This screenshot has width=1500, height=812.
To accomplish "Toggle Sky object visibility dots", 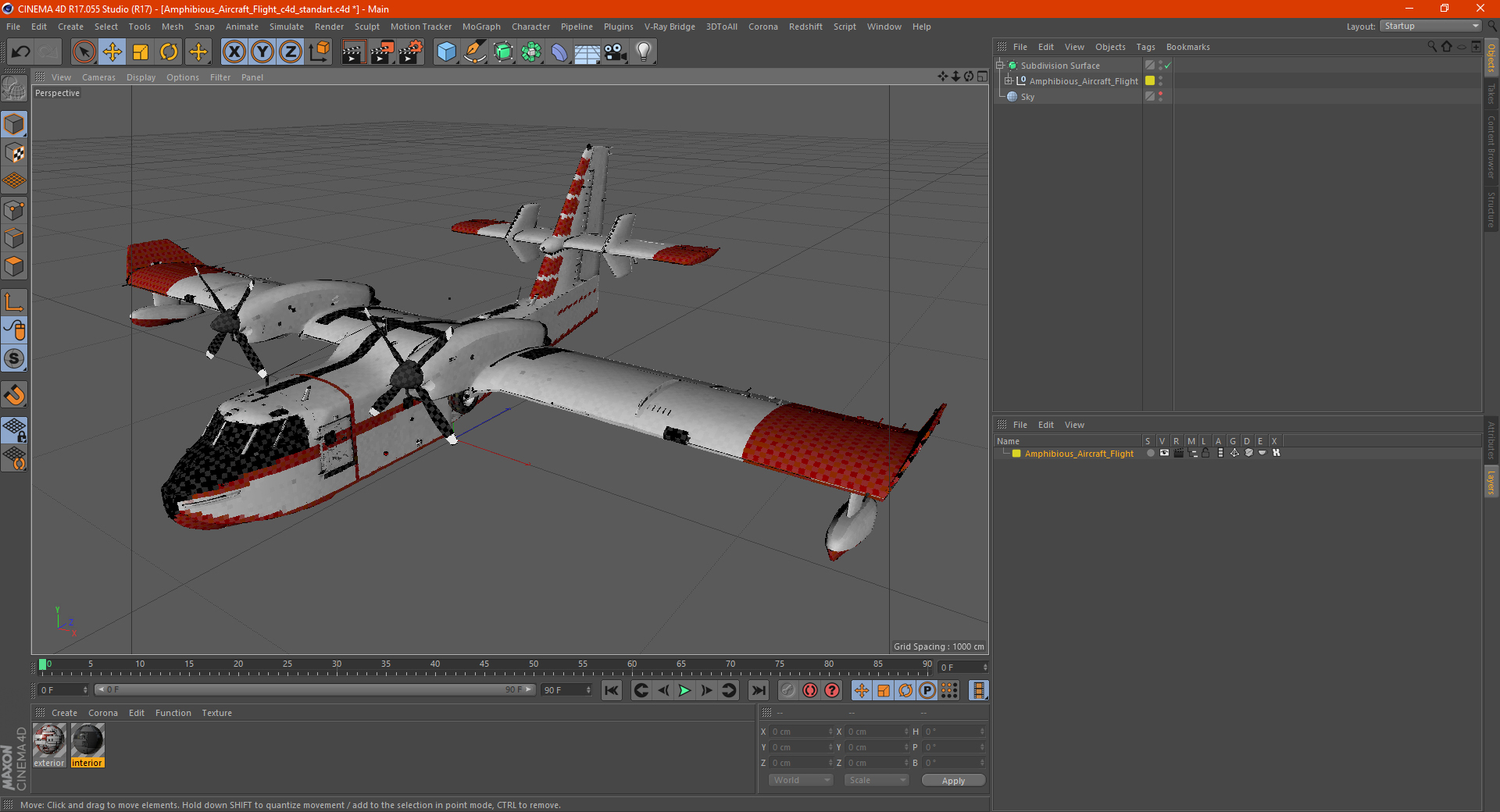I will coord(1161,97).
